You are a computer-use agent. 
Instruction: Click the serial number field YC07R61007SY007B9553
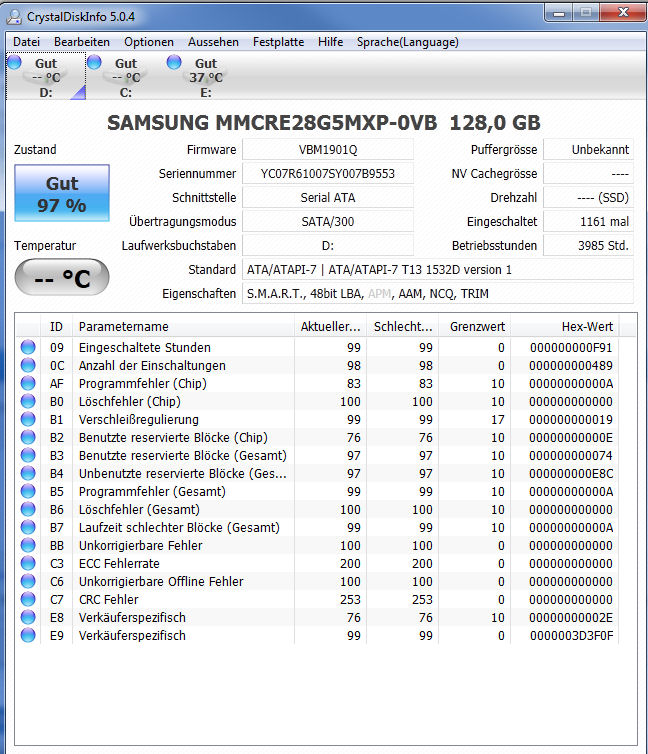[328, 174]
